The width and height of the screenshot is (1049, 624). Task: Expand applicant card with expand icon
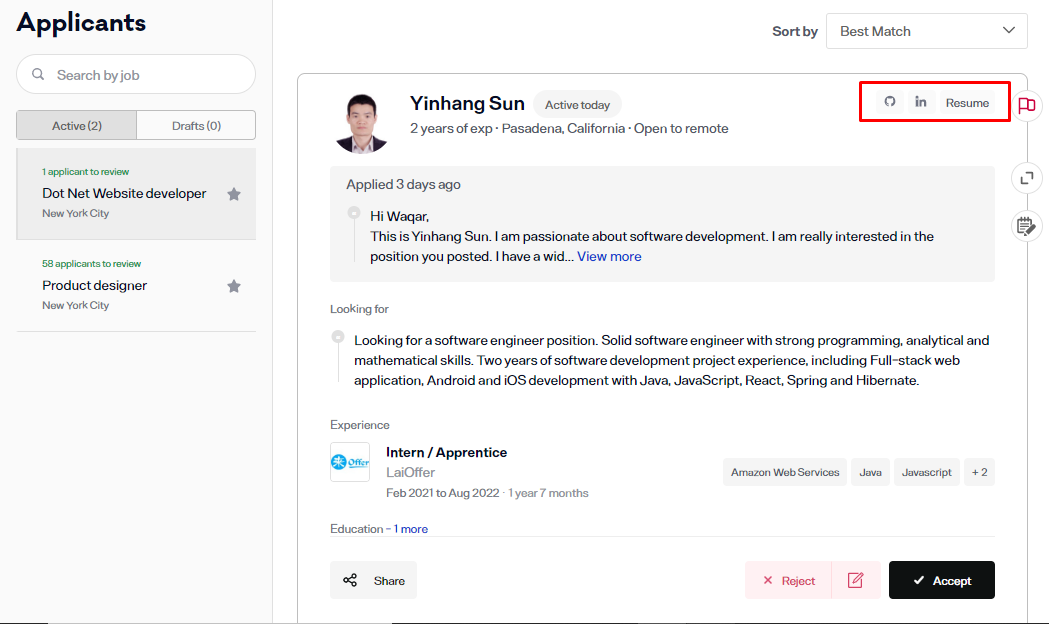tap(1025, 178)
